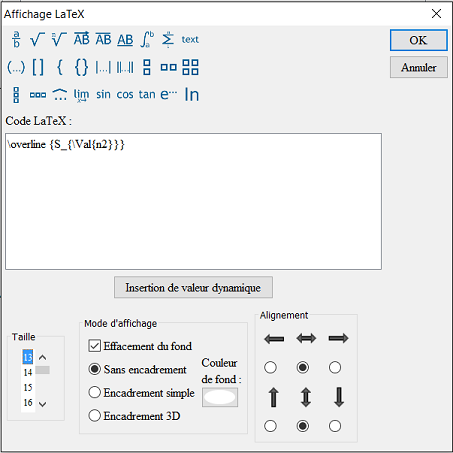The height and width of the screenshot is (453, 453).
Task: Insert the vector AB arrow notation
Action: [82, 39]
